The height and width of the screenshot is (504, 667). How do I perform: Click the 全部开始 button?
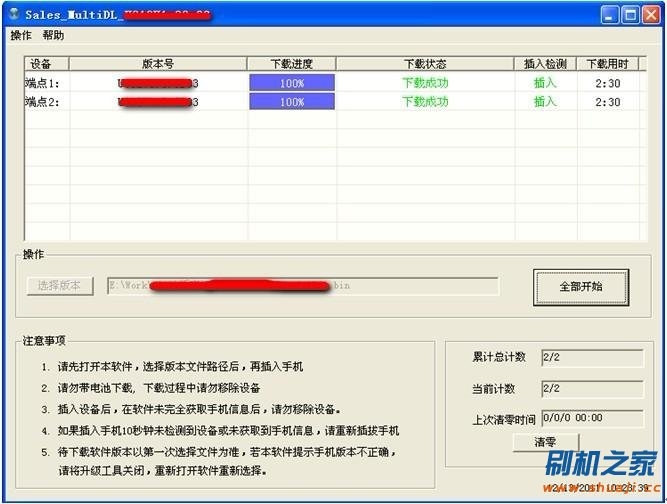coord(581,287)
